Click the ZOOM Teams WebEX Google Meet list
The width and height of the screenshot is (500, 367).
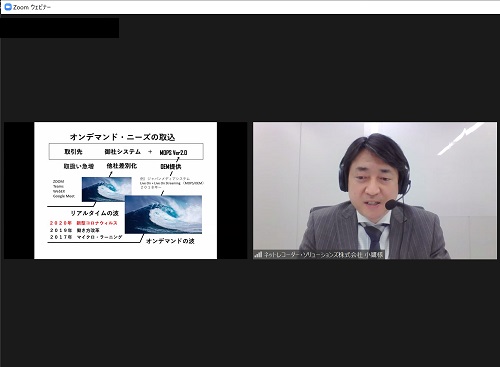(64, 189)
